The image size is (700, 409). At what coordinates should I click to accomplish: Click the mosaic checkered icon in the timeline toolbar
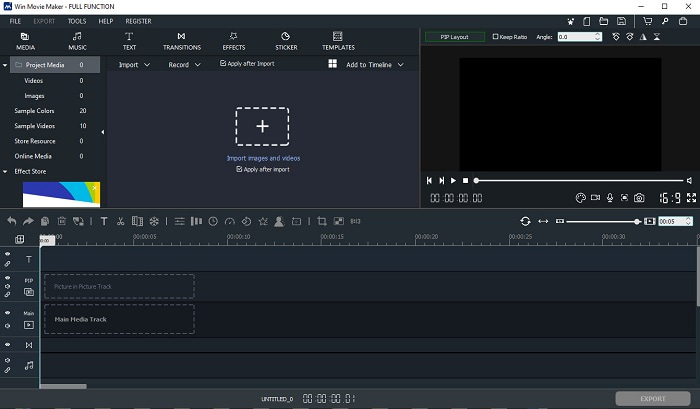[x=339, y=221]
